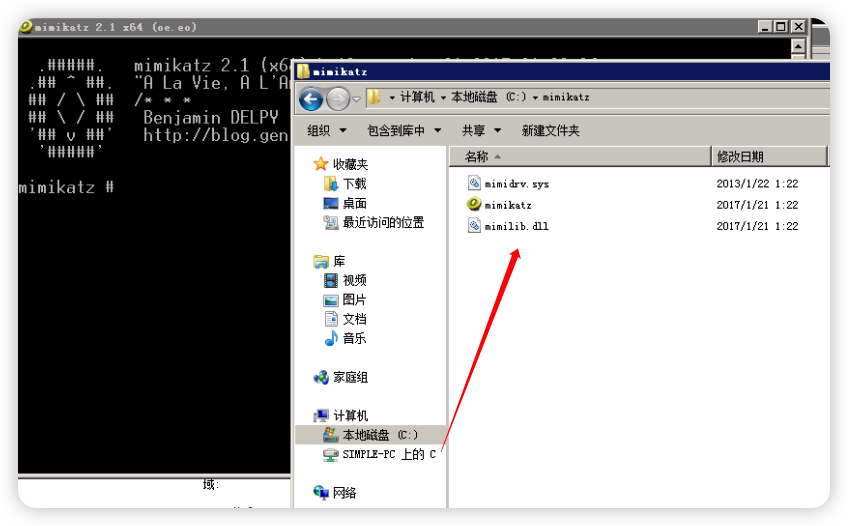Click the 网络 network icon
This screenshot has height=526, width=848.
click(321, 492)
